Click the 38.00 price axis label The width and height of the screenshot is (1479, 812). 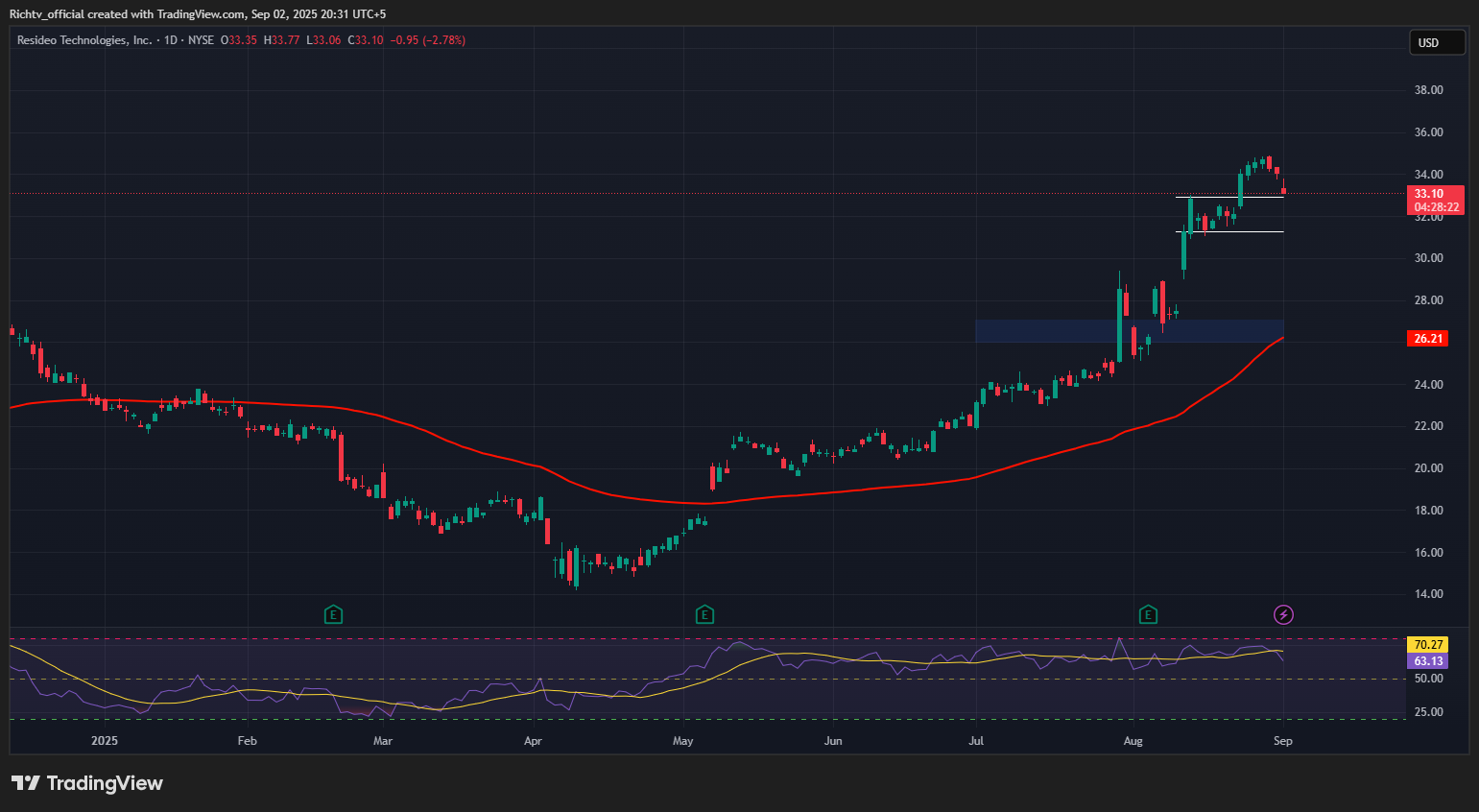(x=1428, y=90)
